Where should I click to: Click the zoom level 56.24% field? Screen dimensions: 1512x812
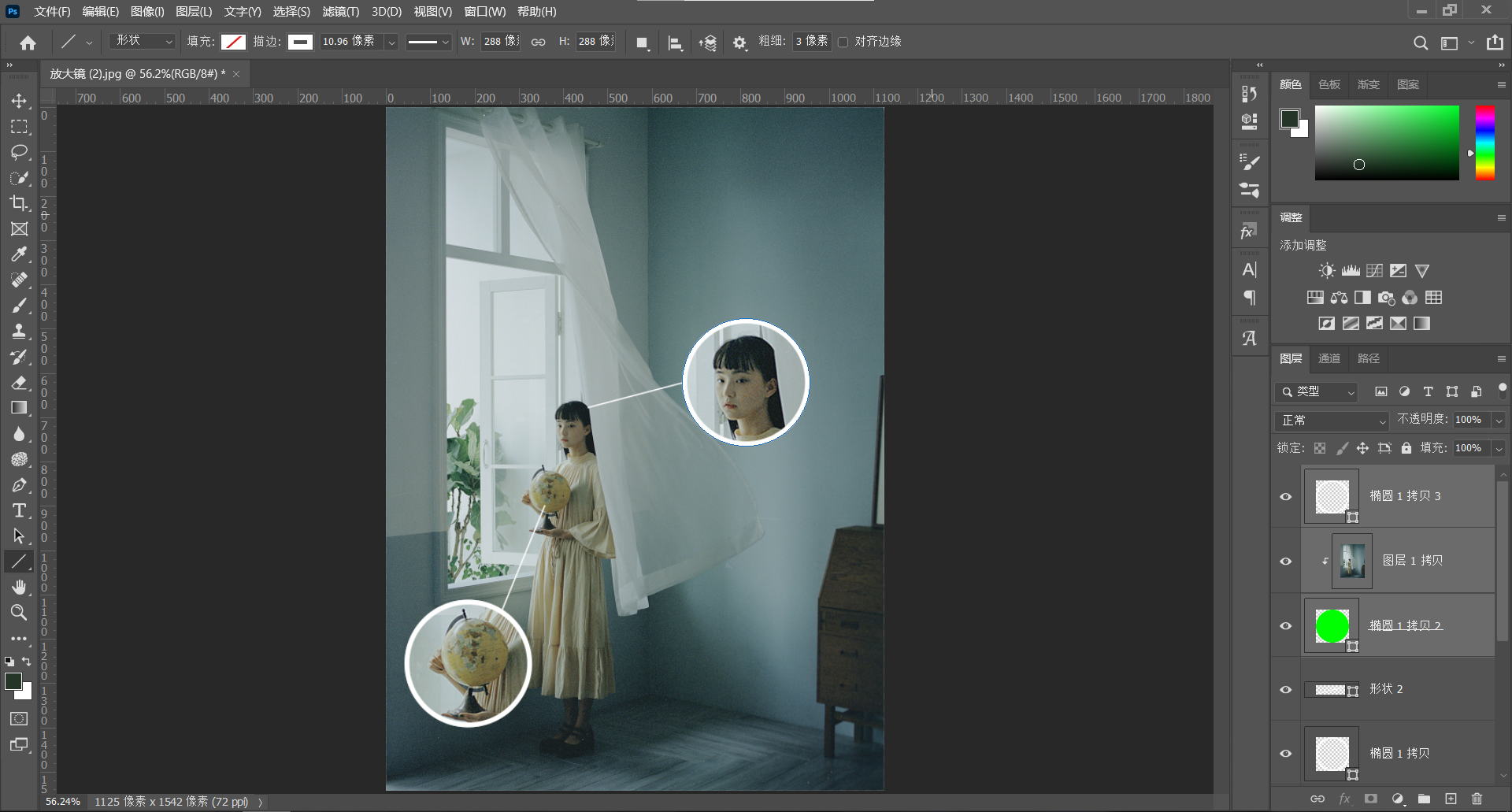(x=63, y=802)
